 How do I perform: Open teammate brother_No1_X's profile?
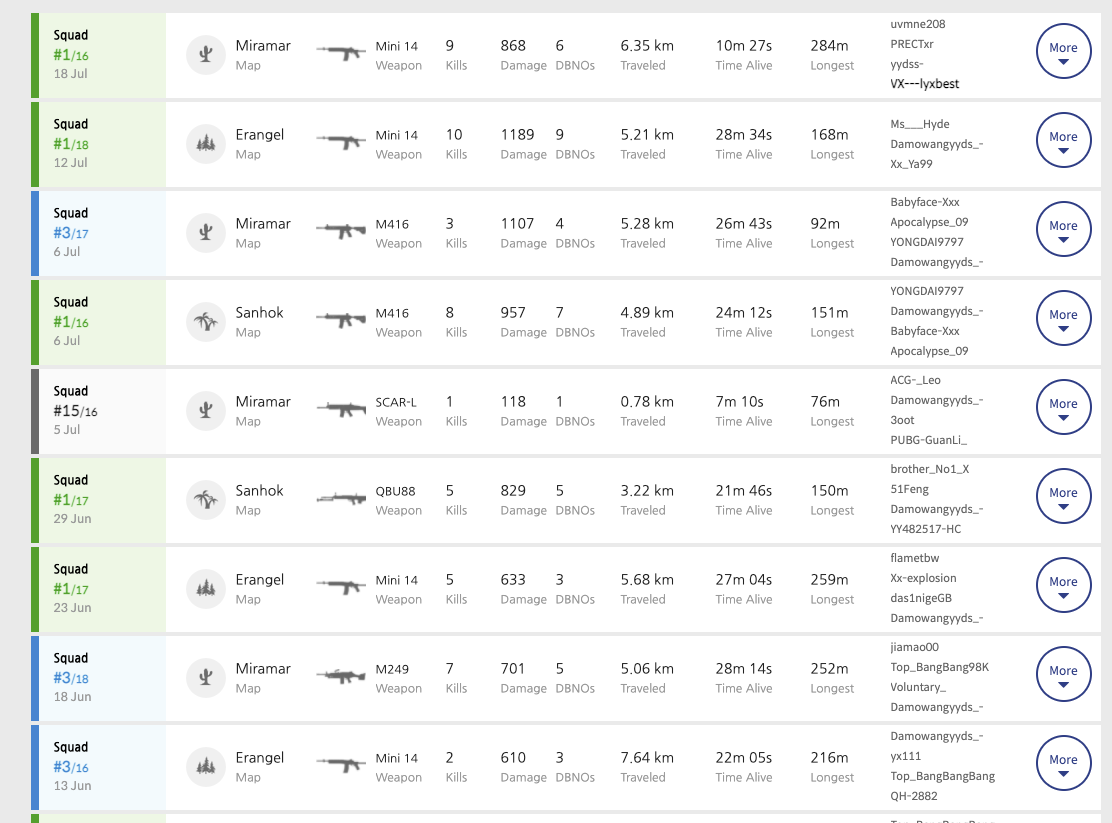pyautogui.click(x=930, y=469)
